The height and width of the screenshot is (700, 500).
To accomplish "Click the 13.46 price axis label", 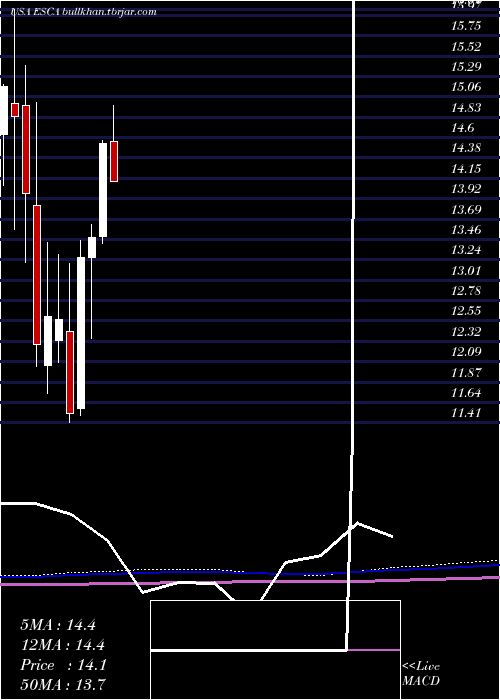I will [466, 230].
